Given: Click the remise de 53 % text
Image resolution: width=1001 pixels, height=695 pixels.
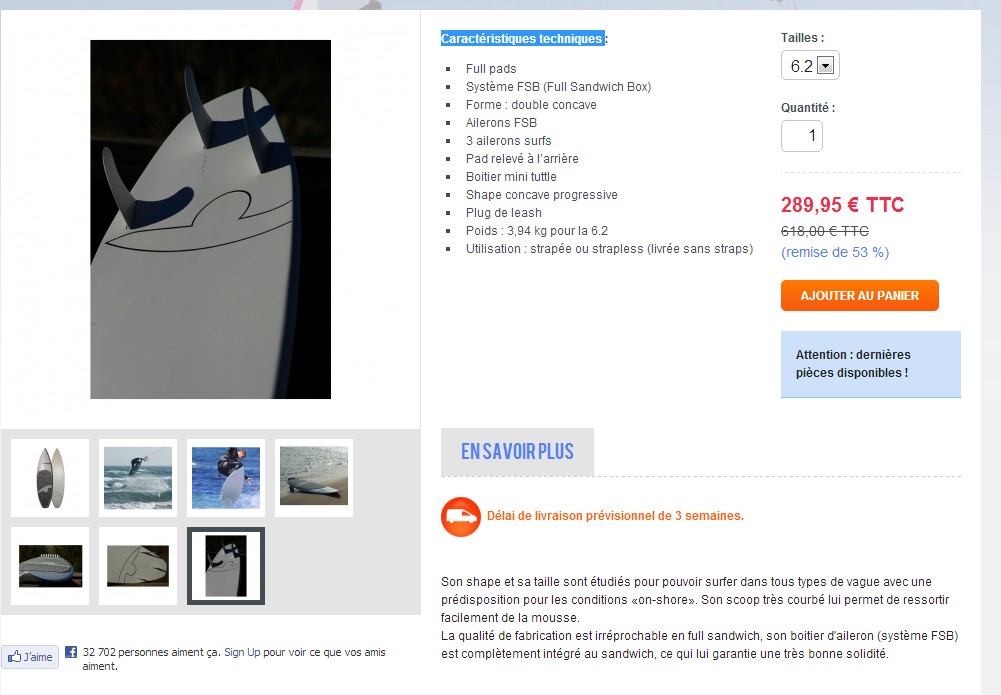Looking at the screenshot, I should 835,252.
